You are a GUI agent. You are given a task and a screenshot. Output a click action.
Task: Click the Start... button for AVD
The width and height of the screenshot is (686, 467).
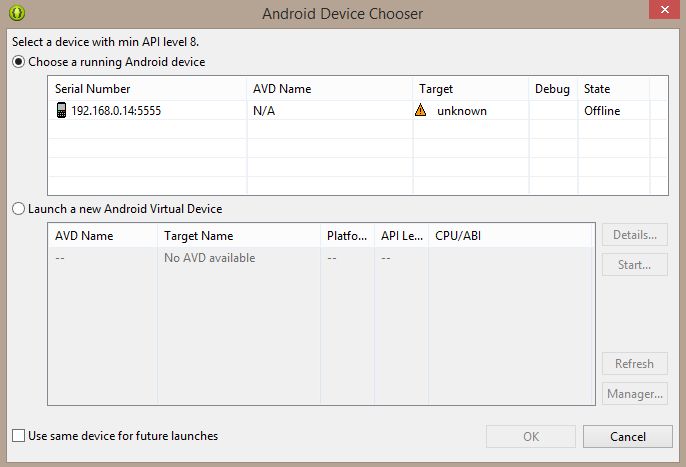[635, 265]
